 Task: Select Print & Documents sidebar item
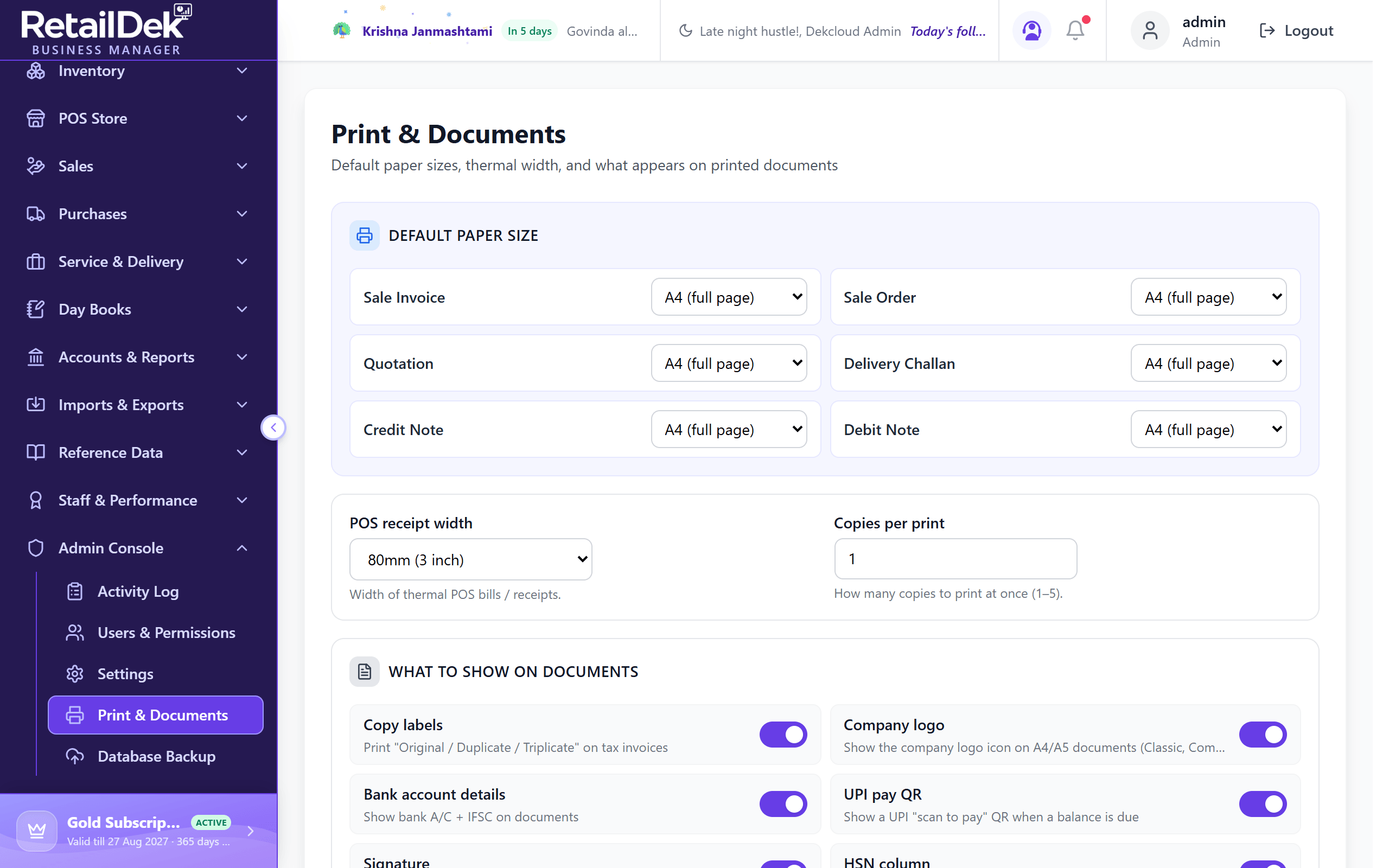(x=156, y=714)
